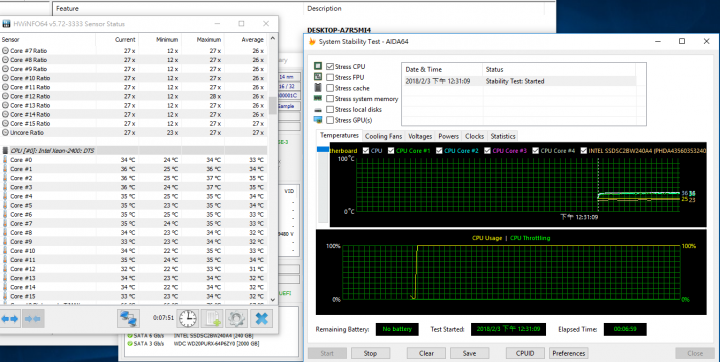Click the expand columns arrows icon in HWiNFO
The image size is (720, 362).
click(10, 318)
